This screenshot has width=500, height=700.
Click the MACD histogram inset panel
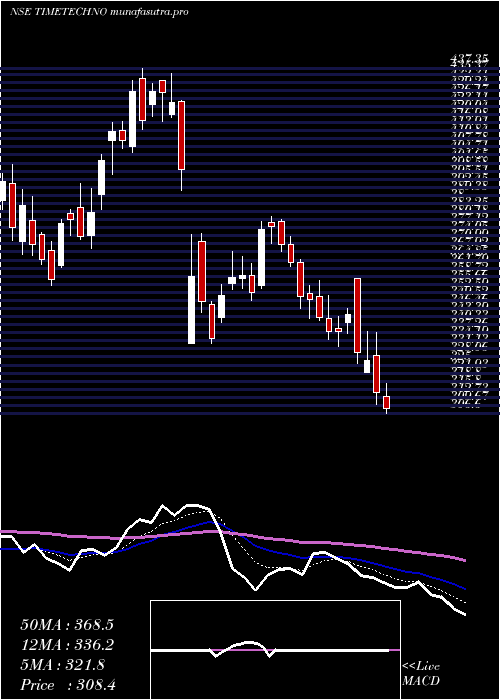click(x=275, y=650)
